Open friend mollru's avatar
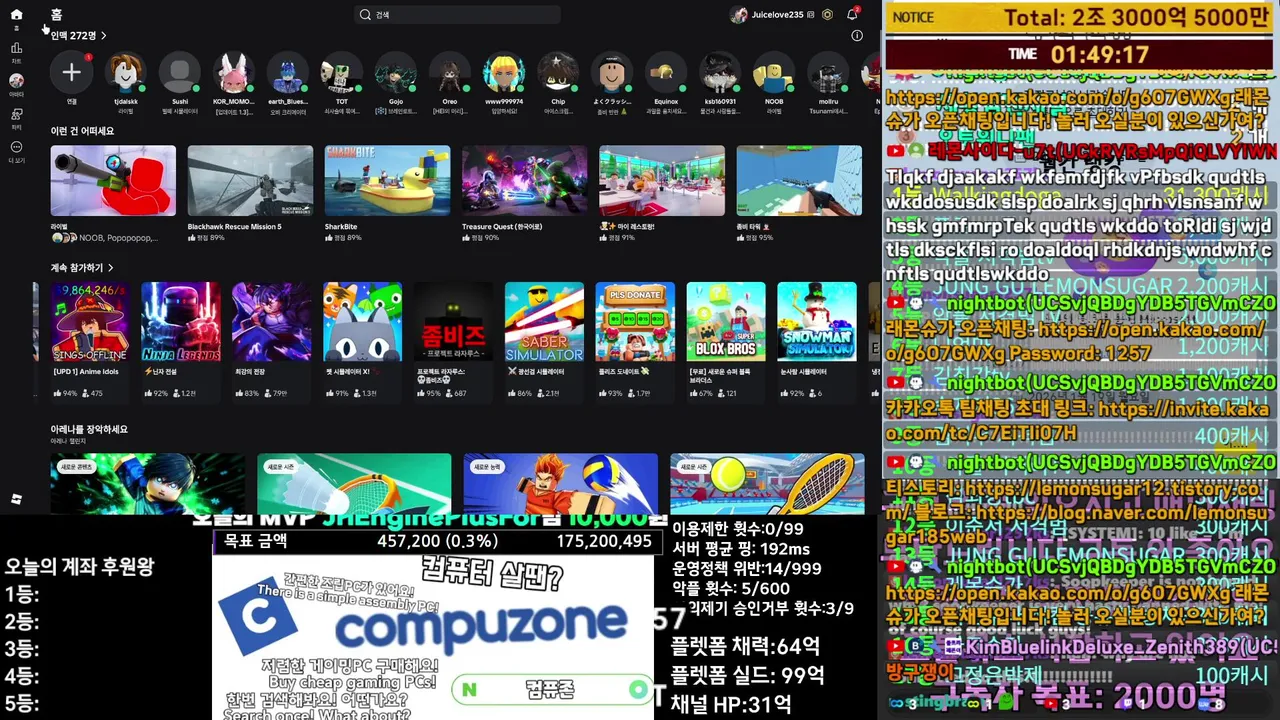The width and height of the screenshot is (1280, 720). [x=828, y=72]
